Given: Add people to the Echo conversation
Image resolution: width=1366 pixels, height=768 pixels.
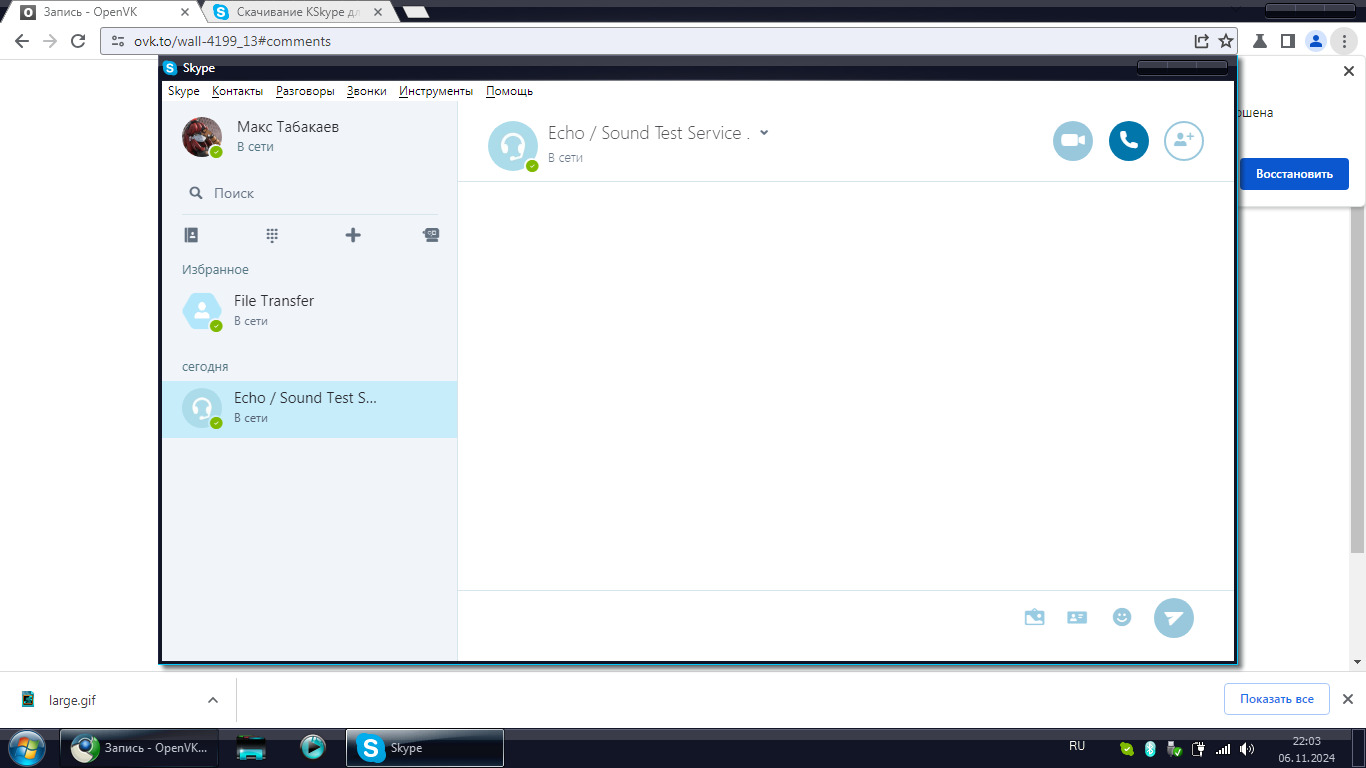Looking at the screenshot, I should [x=1184, y=141].
